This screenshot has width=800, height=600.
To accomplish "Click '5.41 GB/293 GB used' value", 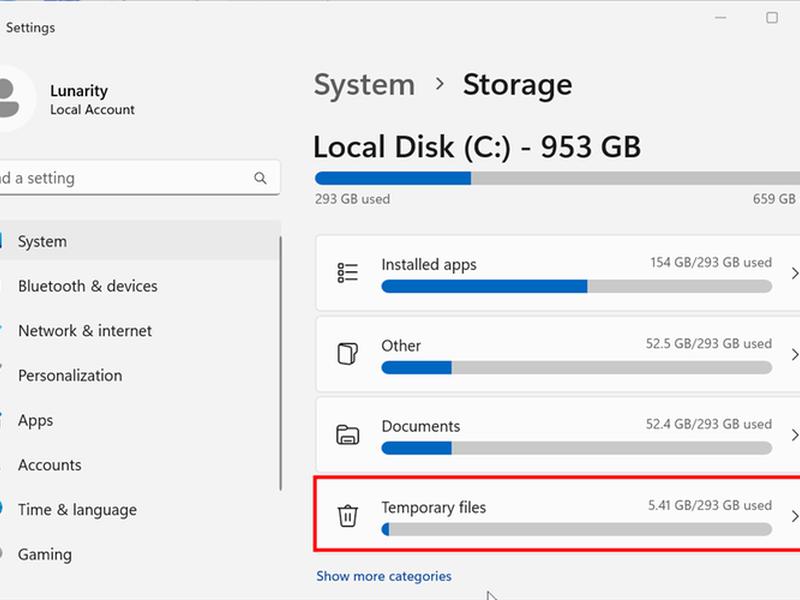I will (710, 505).
